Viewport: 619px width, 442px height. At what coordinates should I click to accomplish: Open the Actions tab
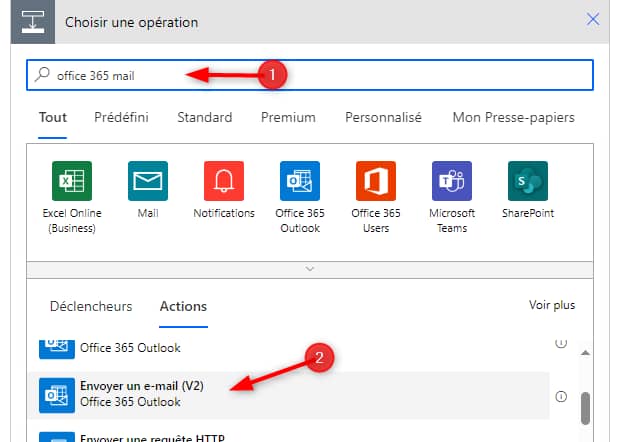(x=183, y=307)
